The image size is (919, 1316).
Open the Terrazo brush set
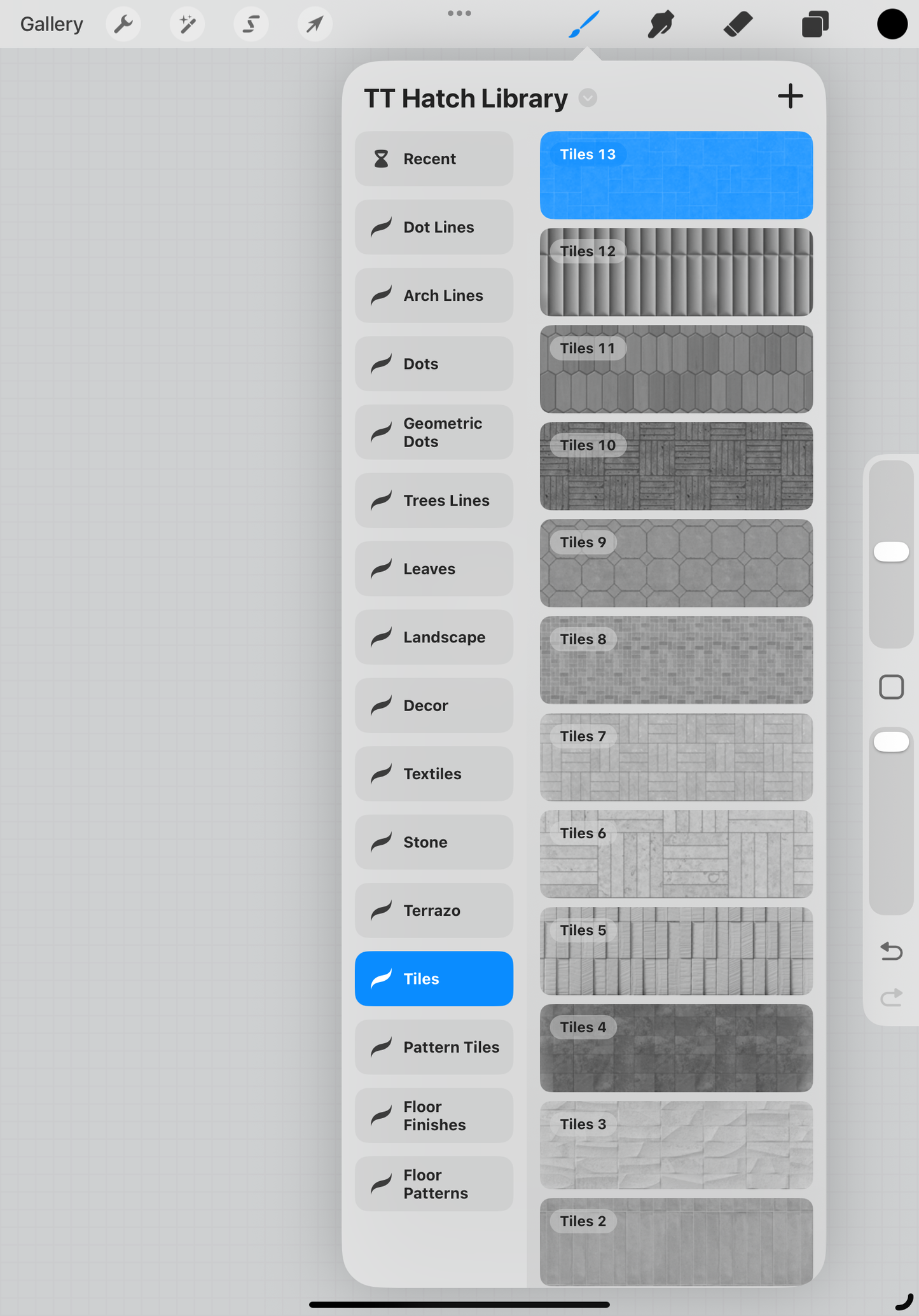(x=434, y=911)
